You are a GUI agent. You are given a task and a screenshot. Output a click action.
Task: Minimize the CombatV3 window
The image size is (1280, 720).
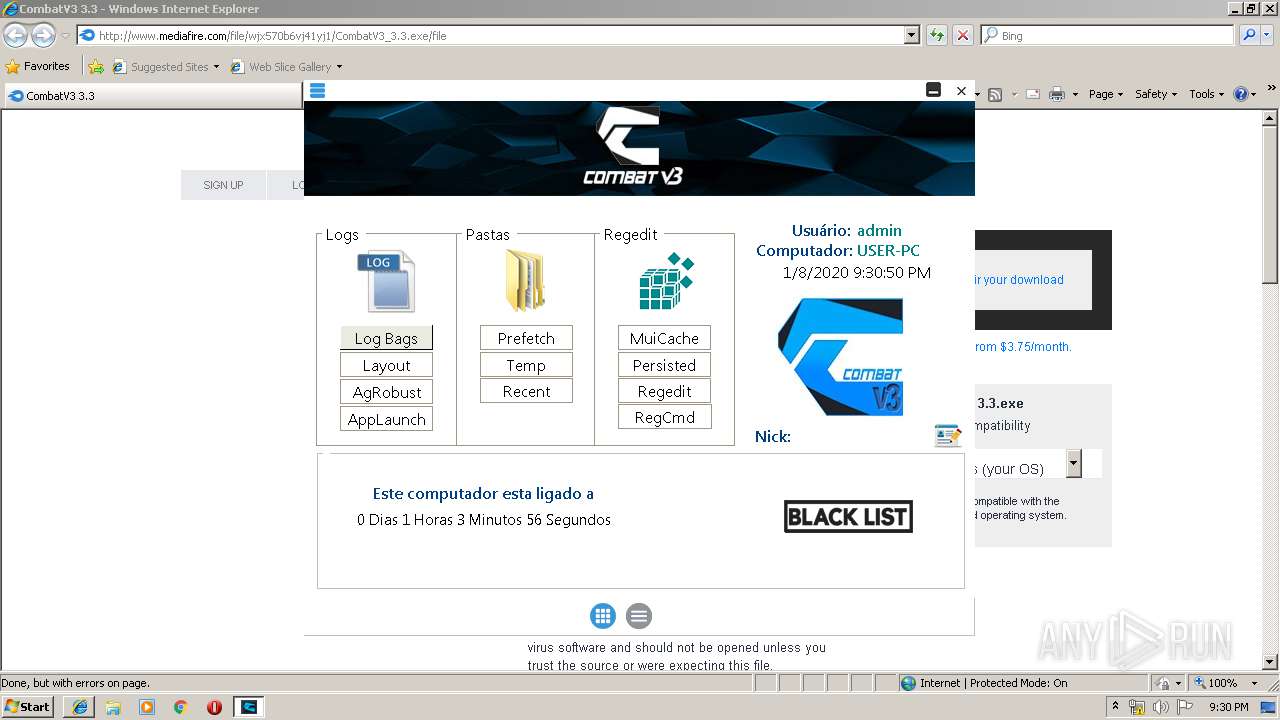[933, 90]
